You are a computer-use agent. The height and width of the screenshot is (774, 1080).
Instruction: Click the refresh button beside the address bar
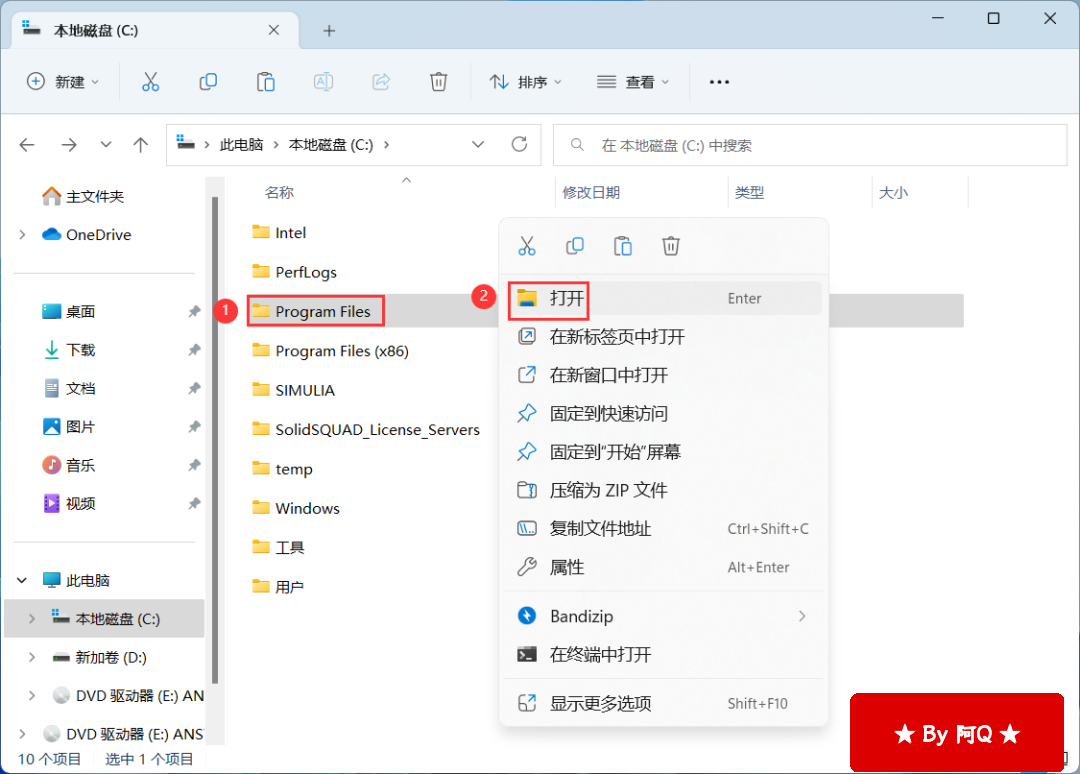click(519, 144)
